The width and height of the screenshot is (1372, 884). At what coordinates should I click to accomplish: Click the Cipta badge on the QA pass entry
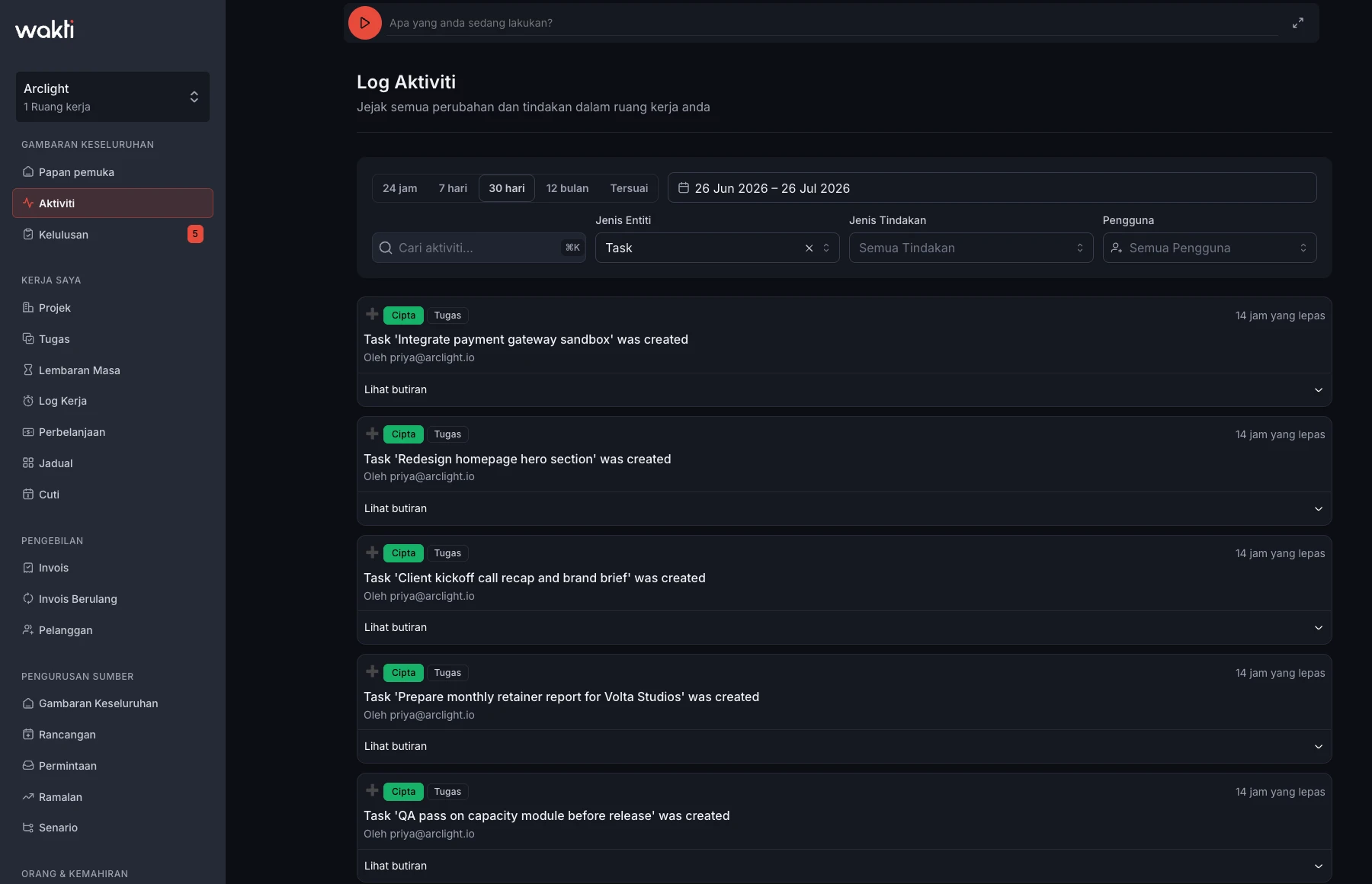(403, 792)
